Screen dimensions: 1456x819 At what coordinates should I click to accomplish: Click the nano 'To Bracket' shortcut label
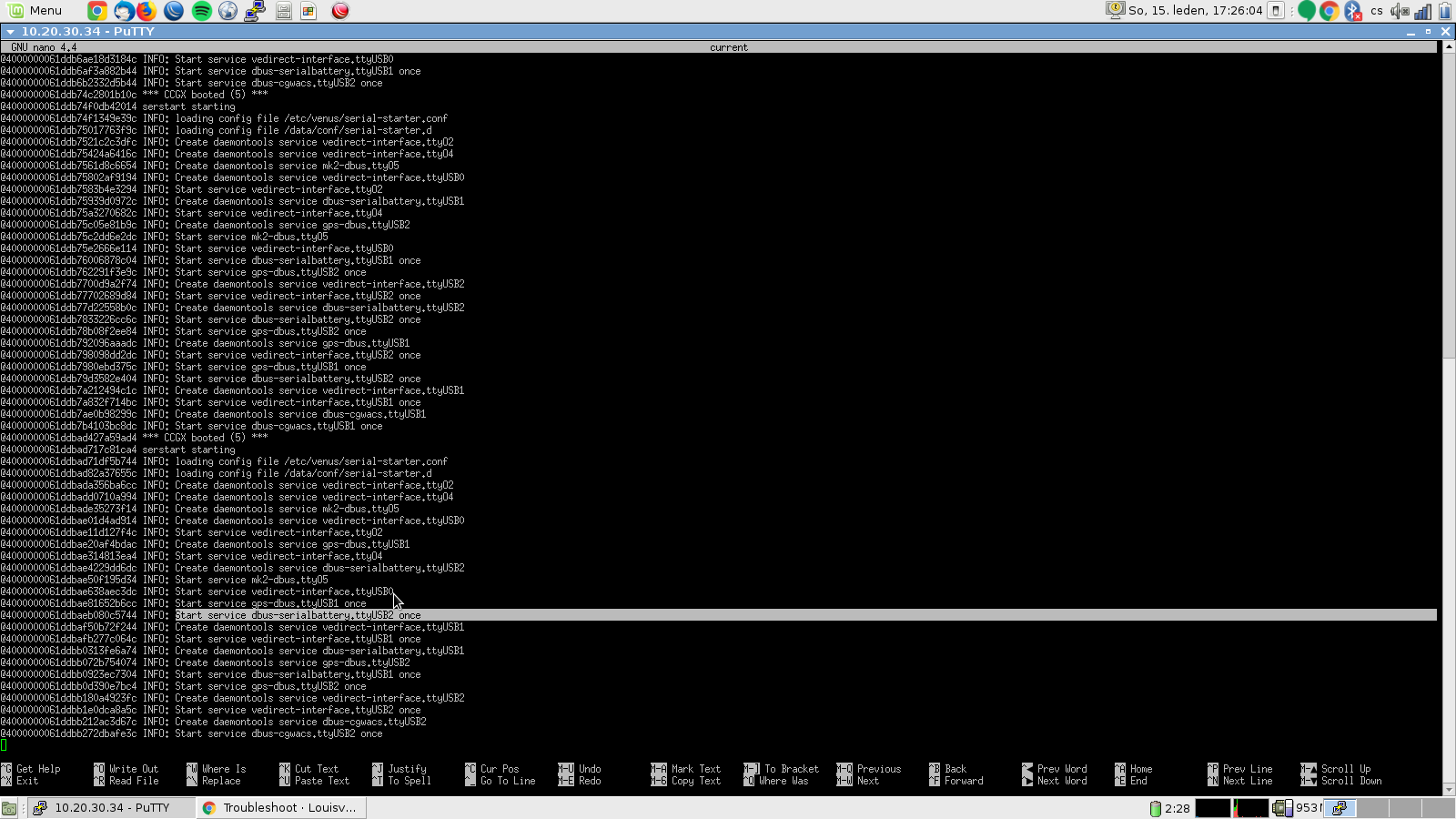[792, 769]
